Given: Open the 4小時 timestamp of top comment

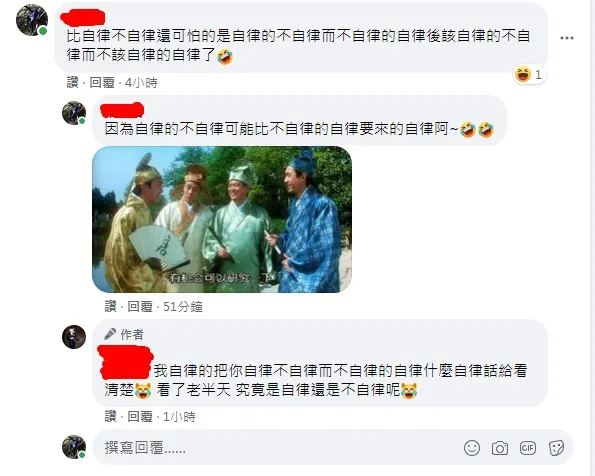Looking at the screenshot, I should 141,82.
